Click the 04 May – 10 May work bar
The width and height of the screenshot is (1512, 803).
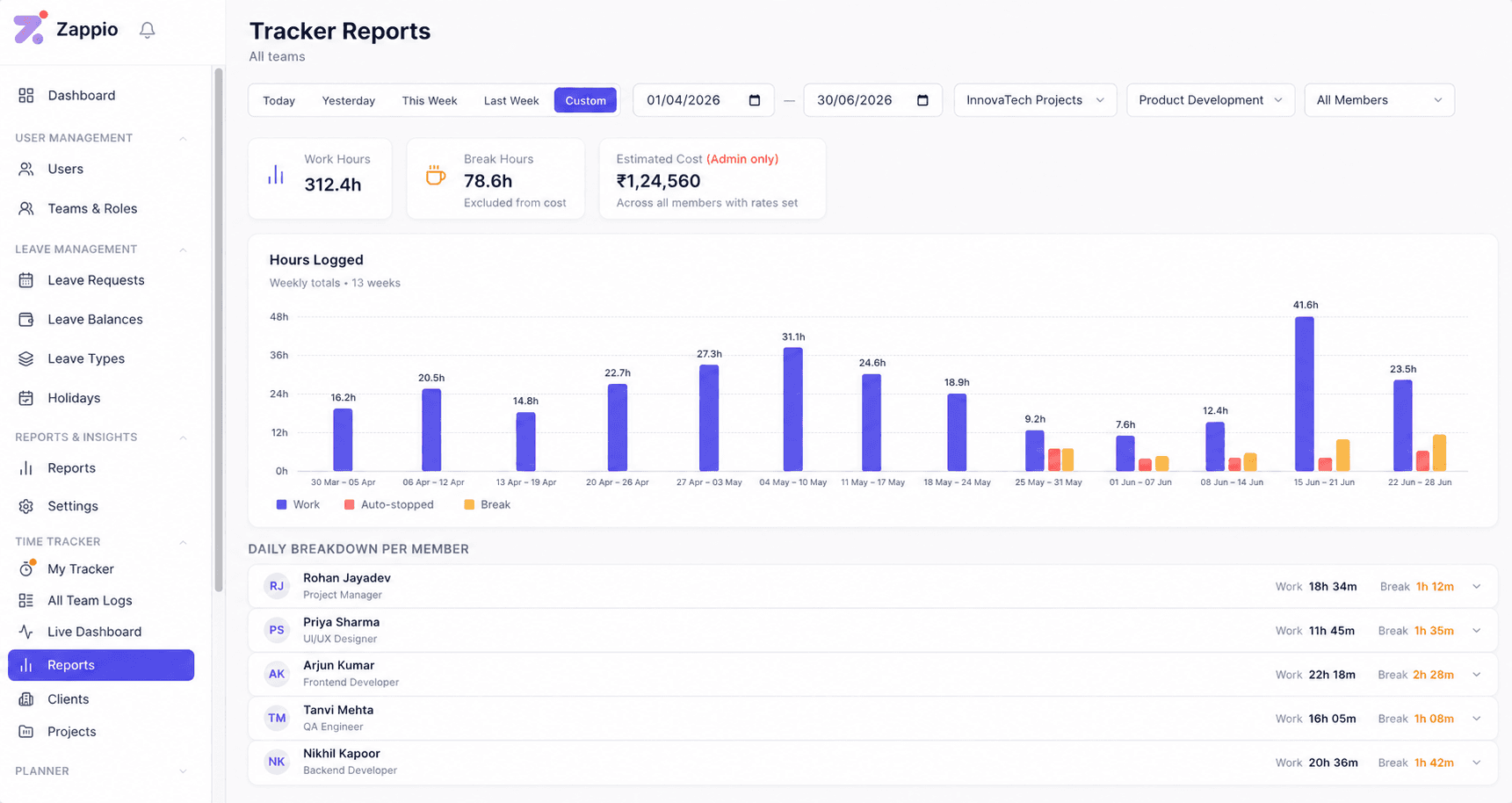pos(793,409)
